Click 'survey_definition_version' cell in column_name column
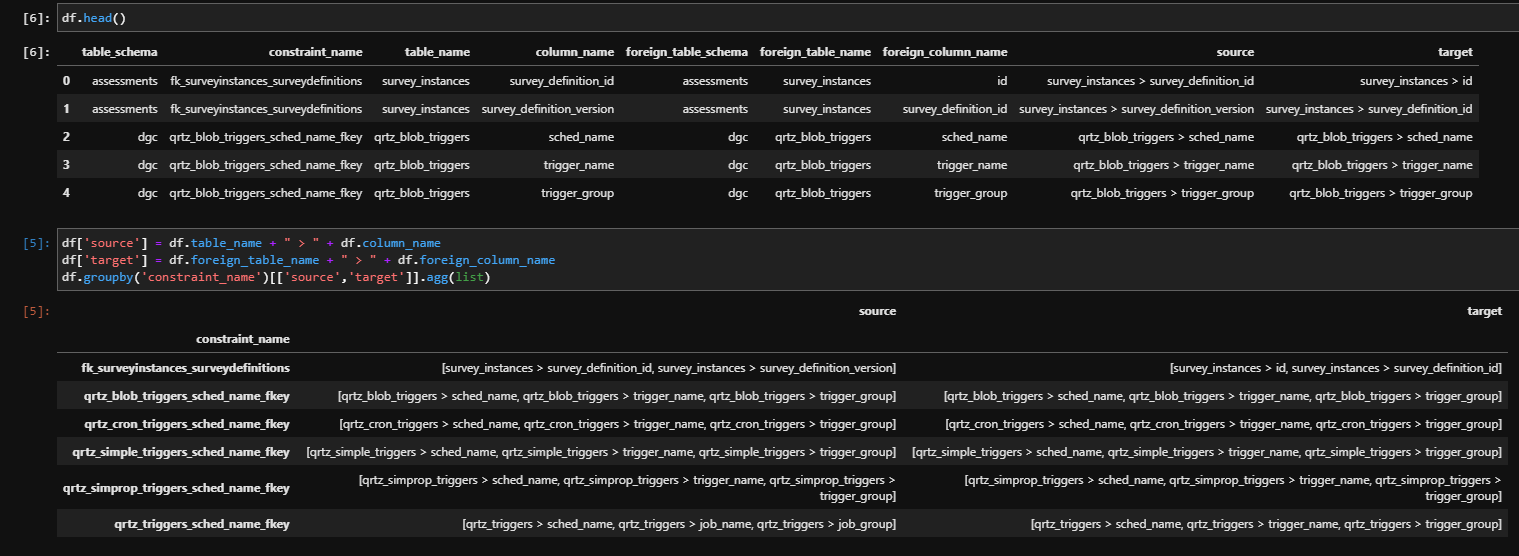1519x556 pixels. click(x=548, y=109)
